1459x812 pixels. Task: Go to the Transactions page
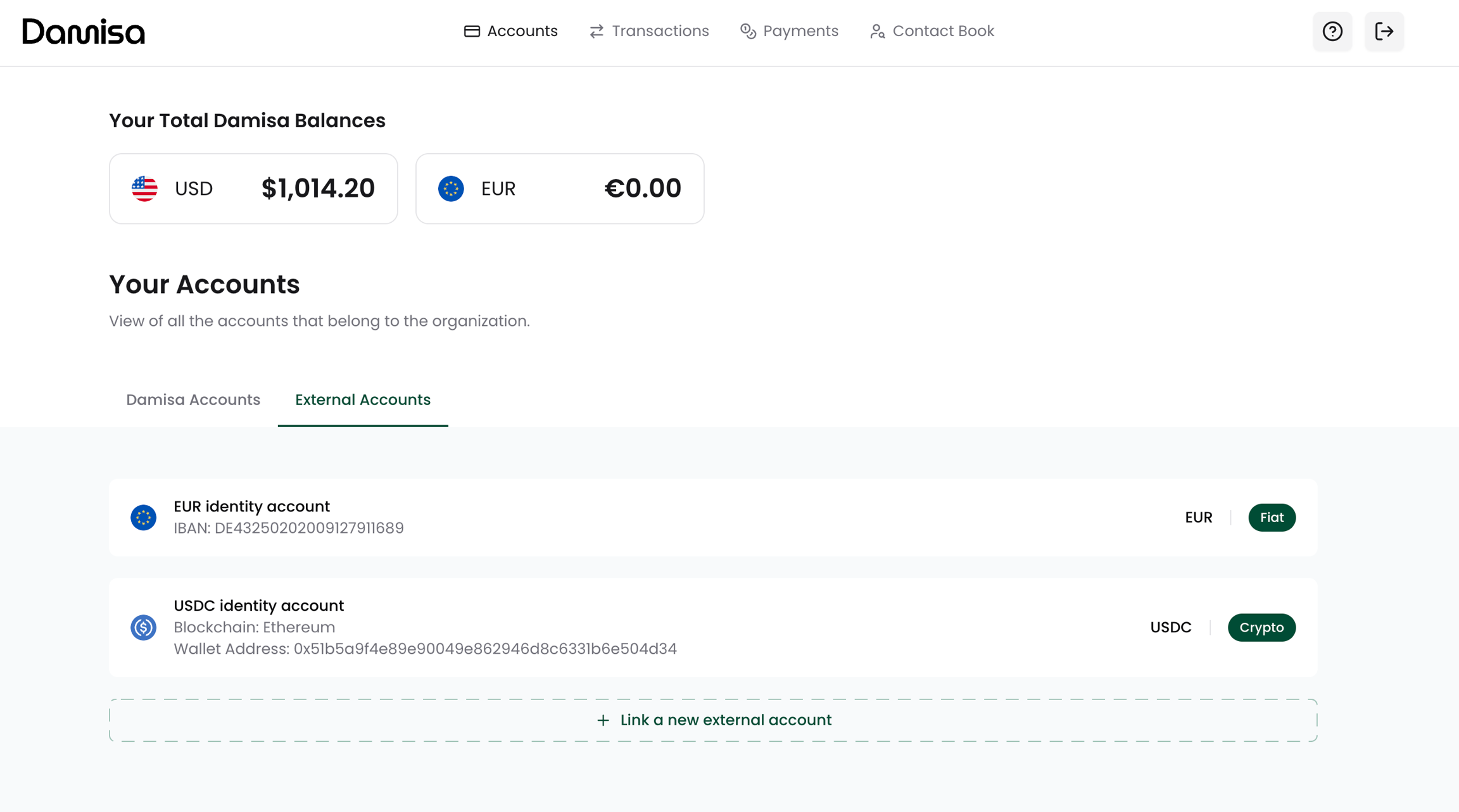pos(649,31)
